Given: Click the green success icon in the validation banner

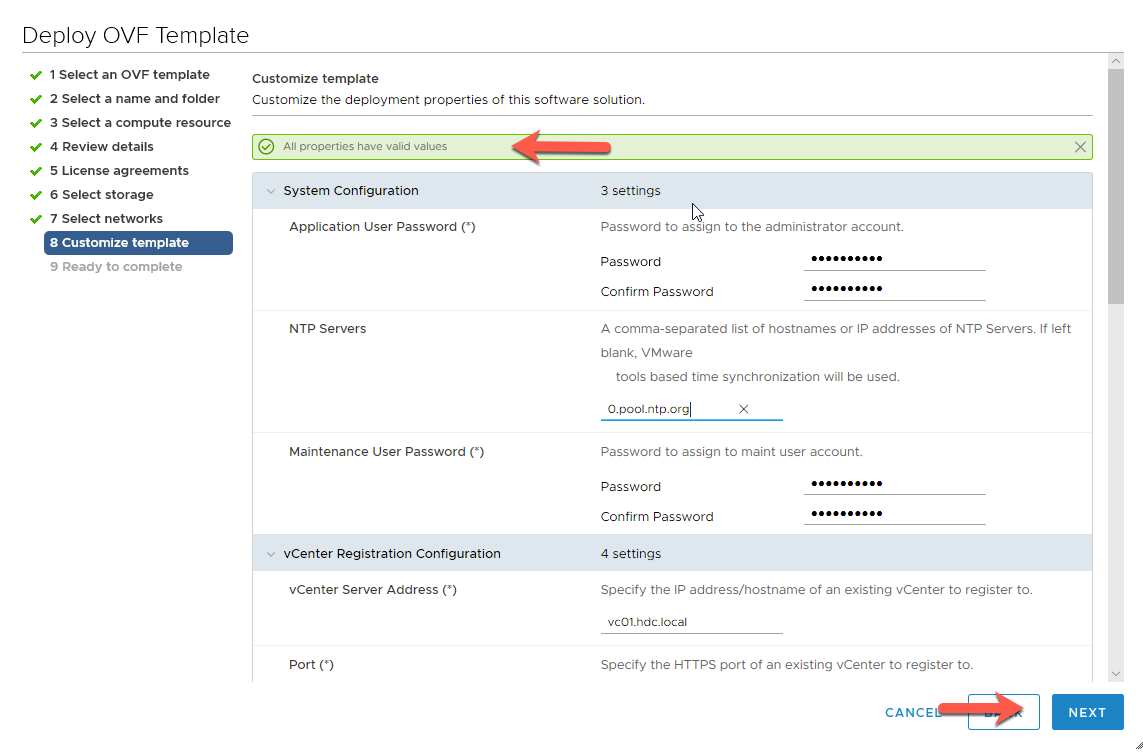Looking at the screenshot, I should 265,146.
